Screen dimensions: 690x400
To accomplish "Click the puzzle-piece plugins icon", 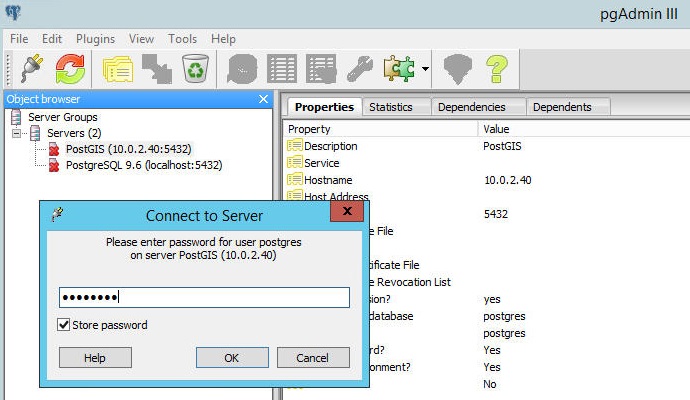I will pyautogui.click(x=399, y=69).
